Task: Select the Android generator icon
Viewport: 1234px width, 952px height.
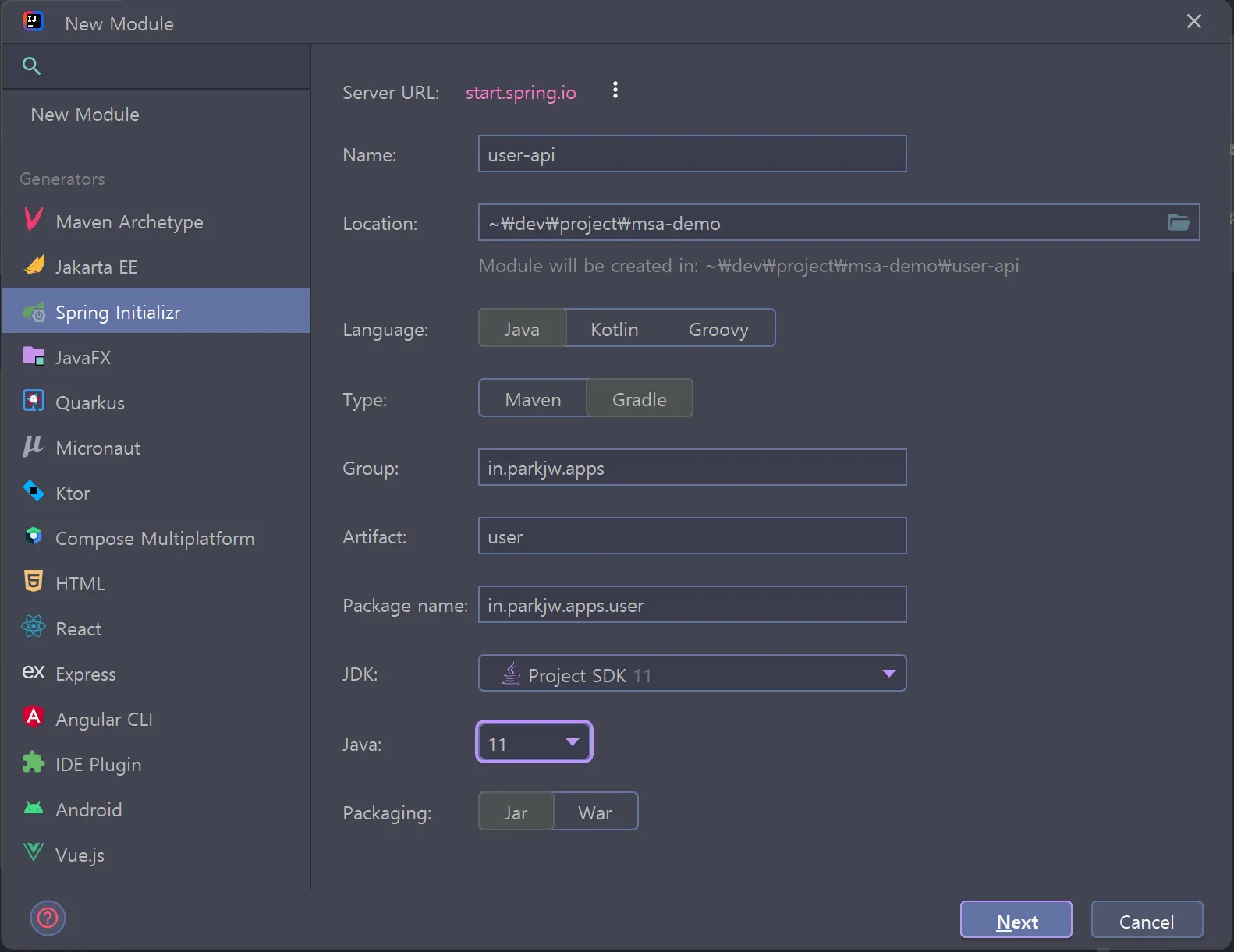Action: [34, 809]
